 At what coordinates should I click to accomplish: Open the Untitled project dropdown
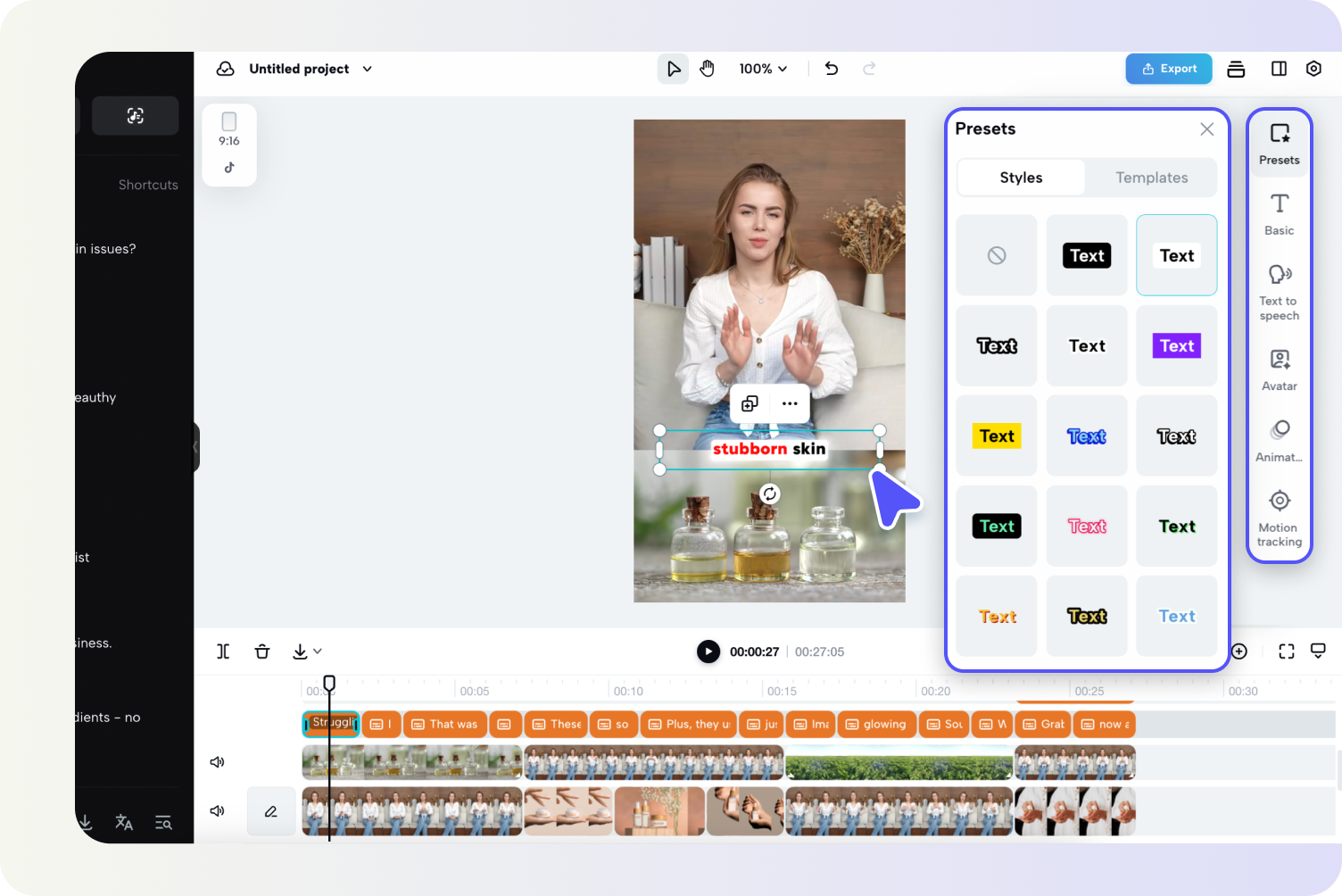[x=367, y=69]
